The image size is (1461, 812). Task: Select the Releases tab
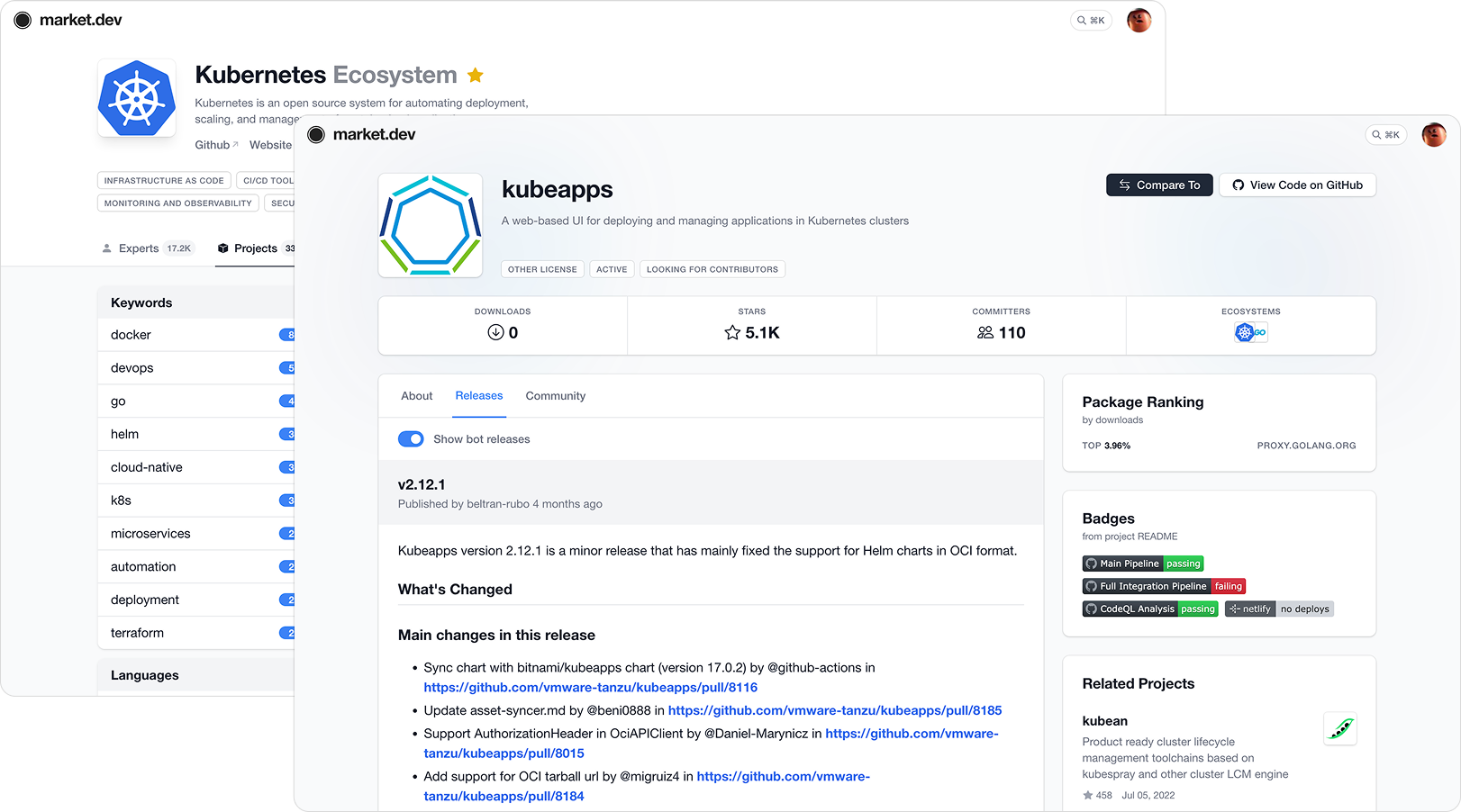point(479,396)
